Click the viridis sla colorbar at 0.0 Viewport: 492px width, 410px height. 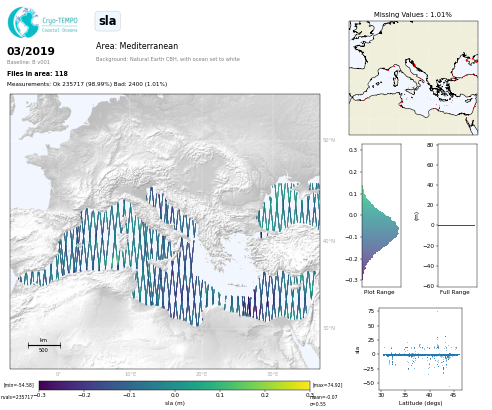point(175,385)
